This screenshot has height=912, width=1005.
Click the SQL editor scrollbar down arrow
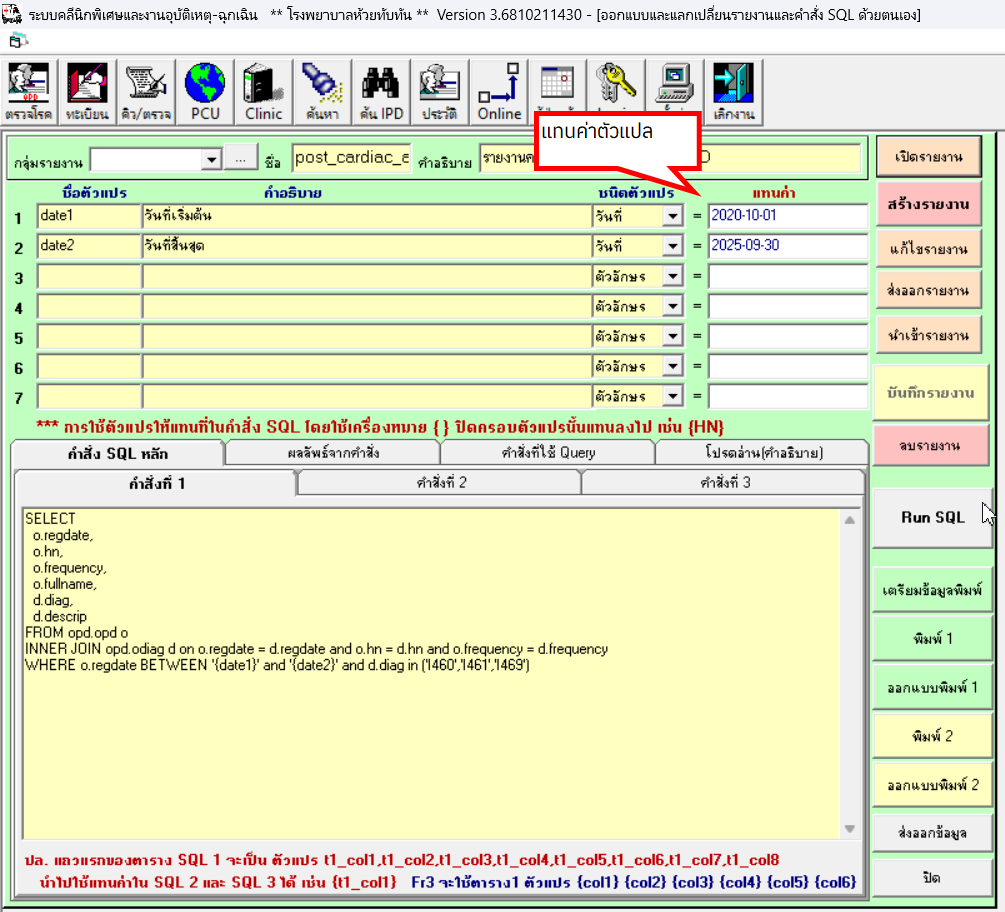(x=850, y=829)
